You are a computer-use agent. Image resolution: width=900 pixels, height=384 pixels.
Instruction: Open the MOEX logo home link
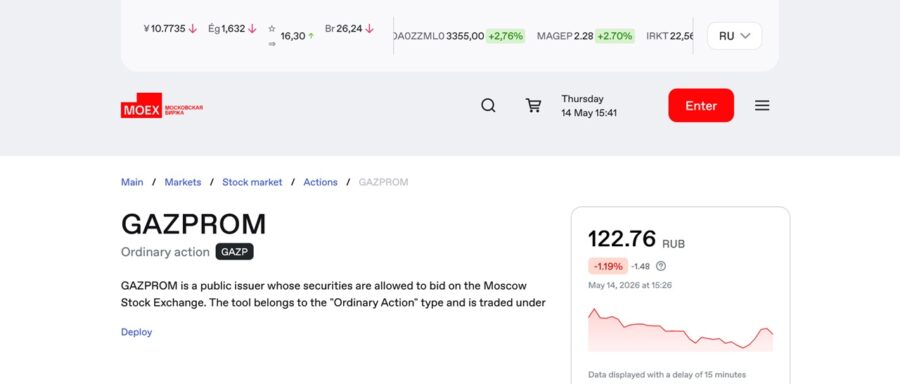pyautogui.click(x=162, y=106)
